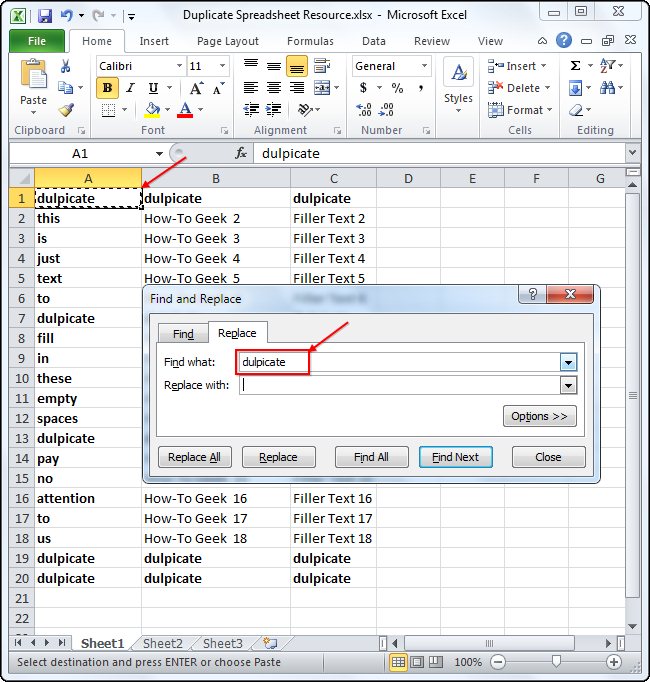Click the Find & Select binoculars icon

coord(607,88)
